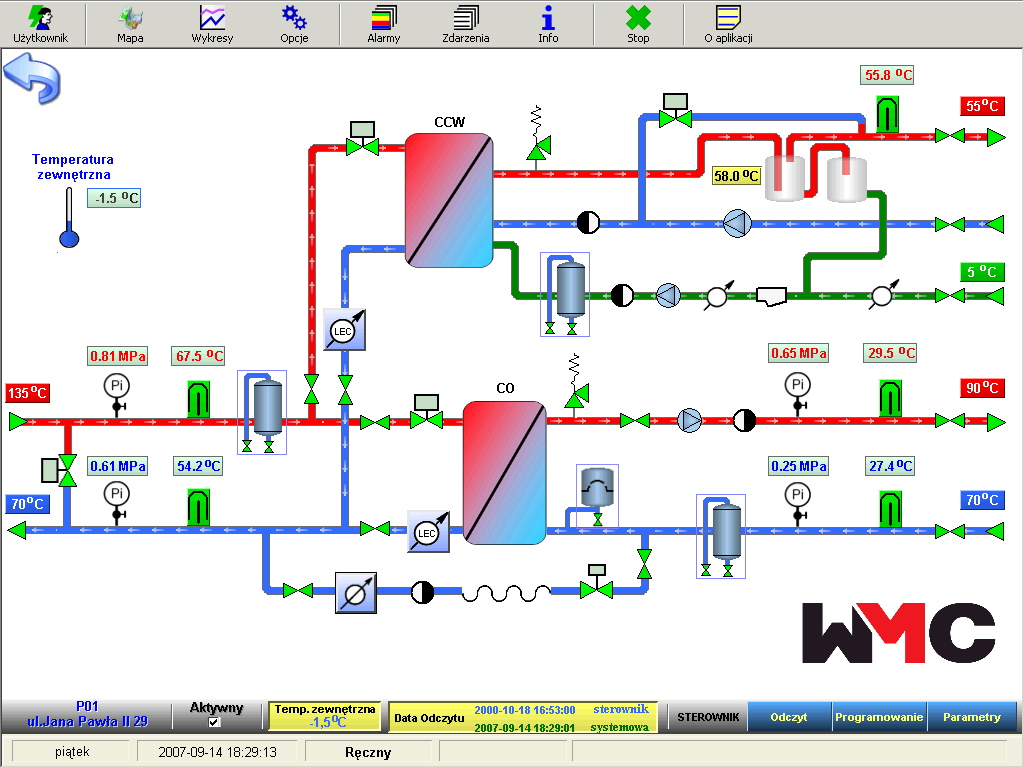Screen dimensions: 1023x767
Task: Select the CO heat exchanger
Action: [504, 473]
